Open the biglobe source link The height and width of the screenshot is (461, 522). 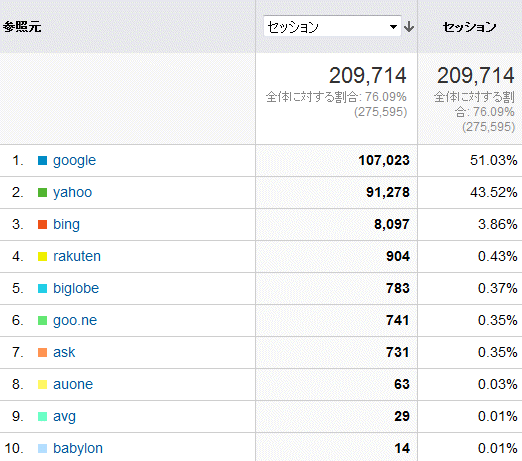pyautogui.click(x=76, y=288)
